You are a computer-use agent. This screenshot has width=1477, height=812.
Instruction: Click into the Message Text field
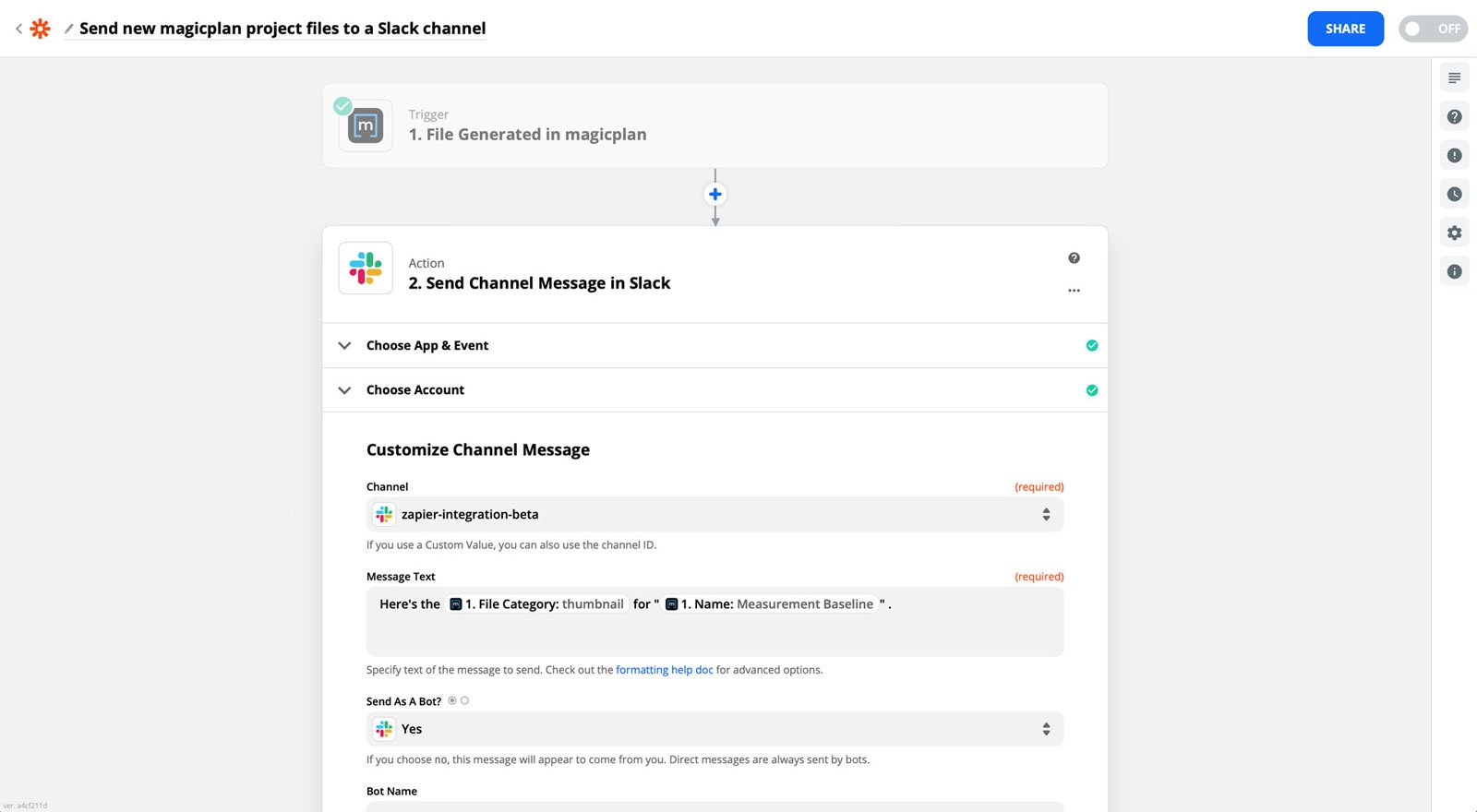714,622
